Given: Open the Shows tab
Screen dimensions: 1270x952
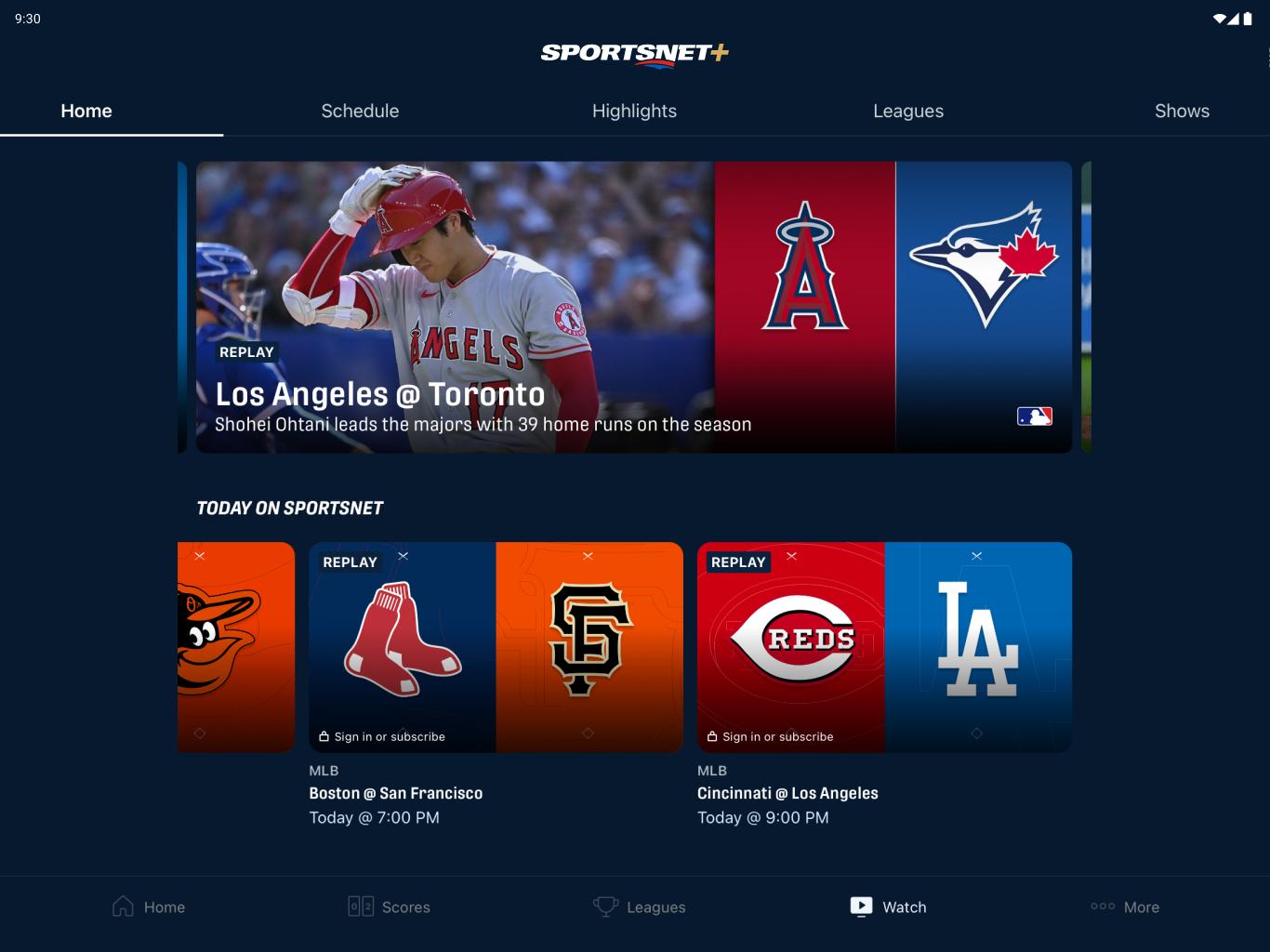Looking at the screenshot, I should click(1182, 111).
